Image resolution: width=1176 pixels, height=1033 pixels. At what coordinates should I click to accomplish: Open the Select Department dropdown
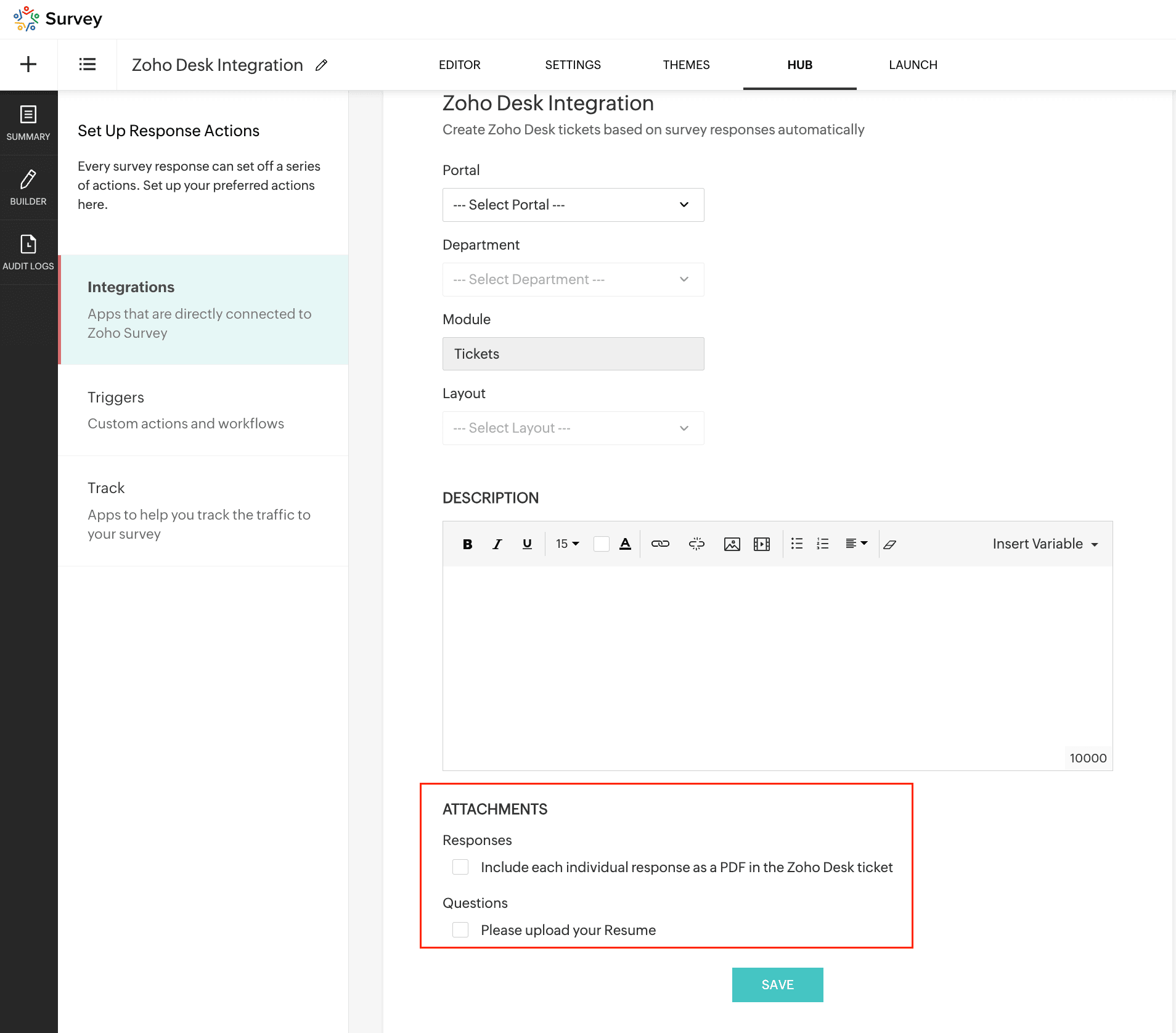click(x=573, y=279)
